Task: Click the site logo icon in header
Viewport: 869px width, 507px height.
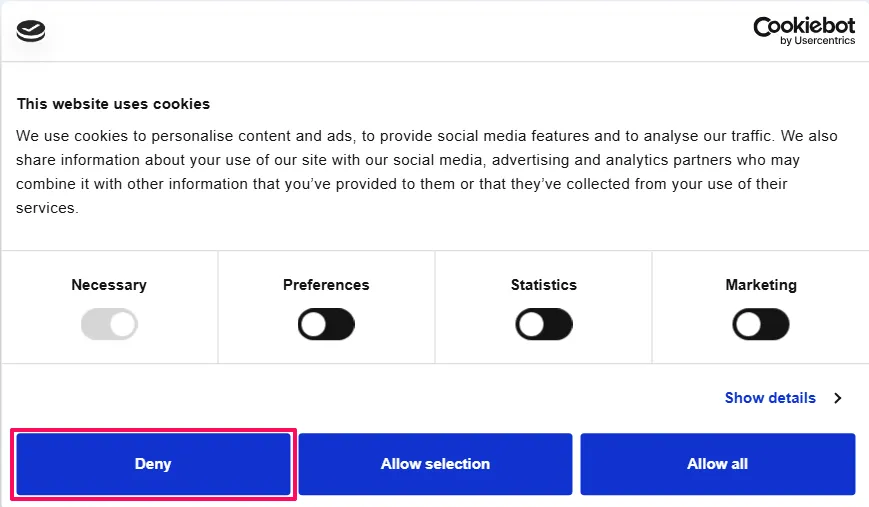Action: [x=31, y=31]
